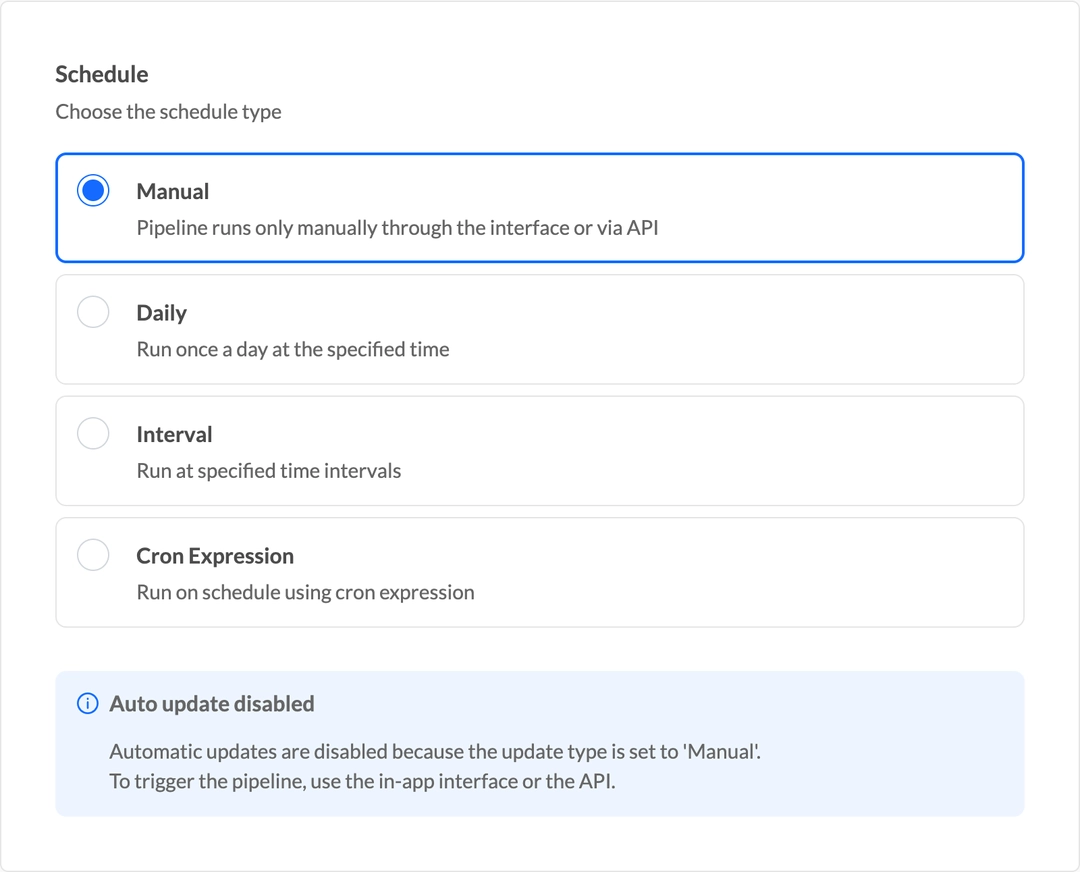Click 'Run on schedule using cron expression' text
This screenshot has height=872, width=1080.
click(305, 592)
